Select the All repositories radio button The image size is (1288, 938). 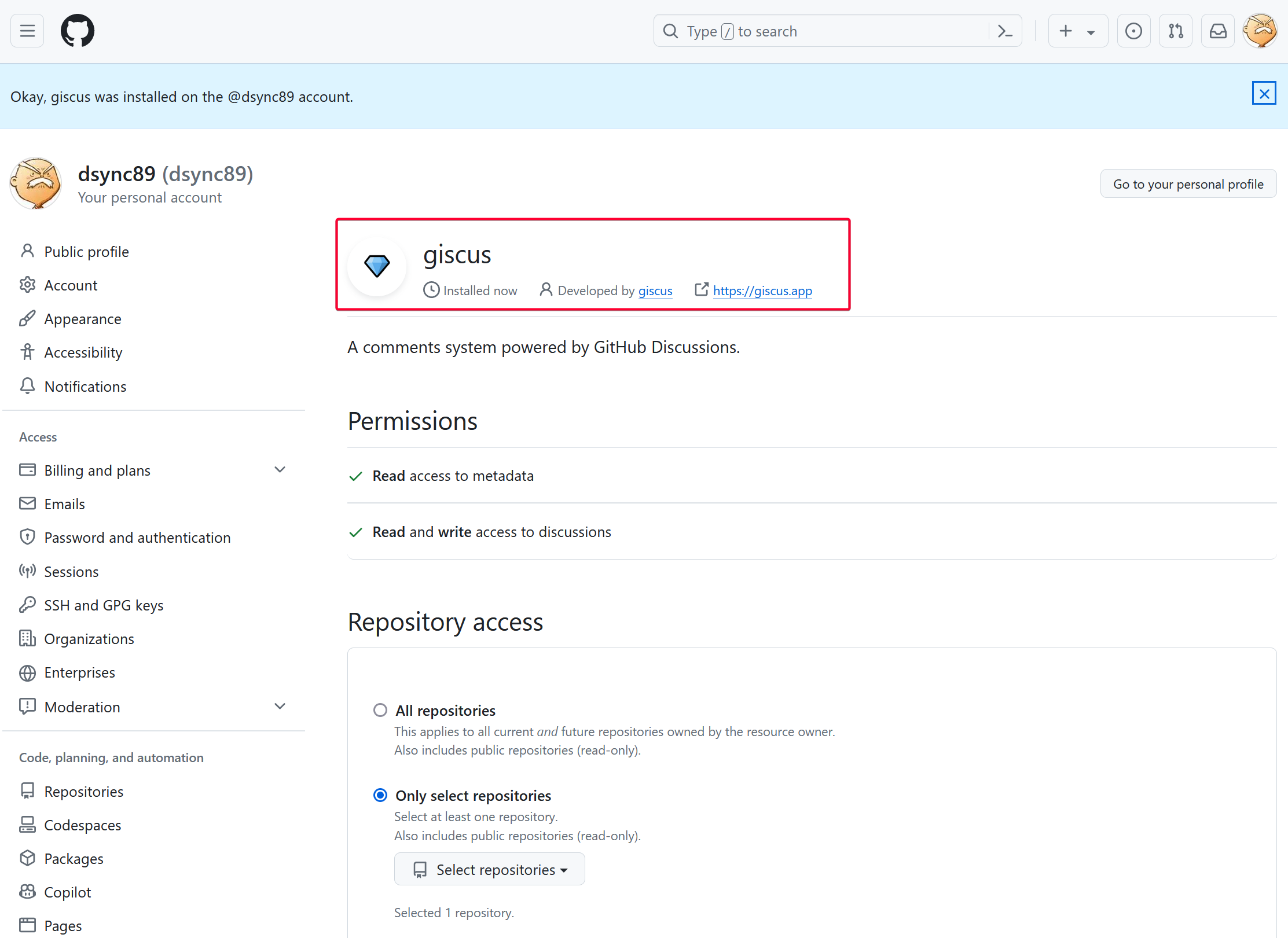pyautogui.click(x=380, y=710)
